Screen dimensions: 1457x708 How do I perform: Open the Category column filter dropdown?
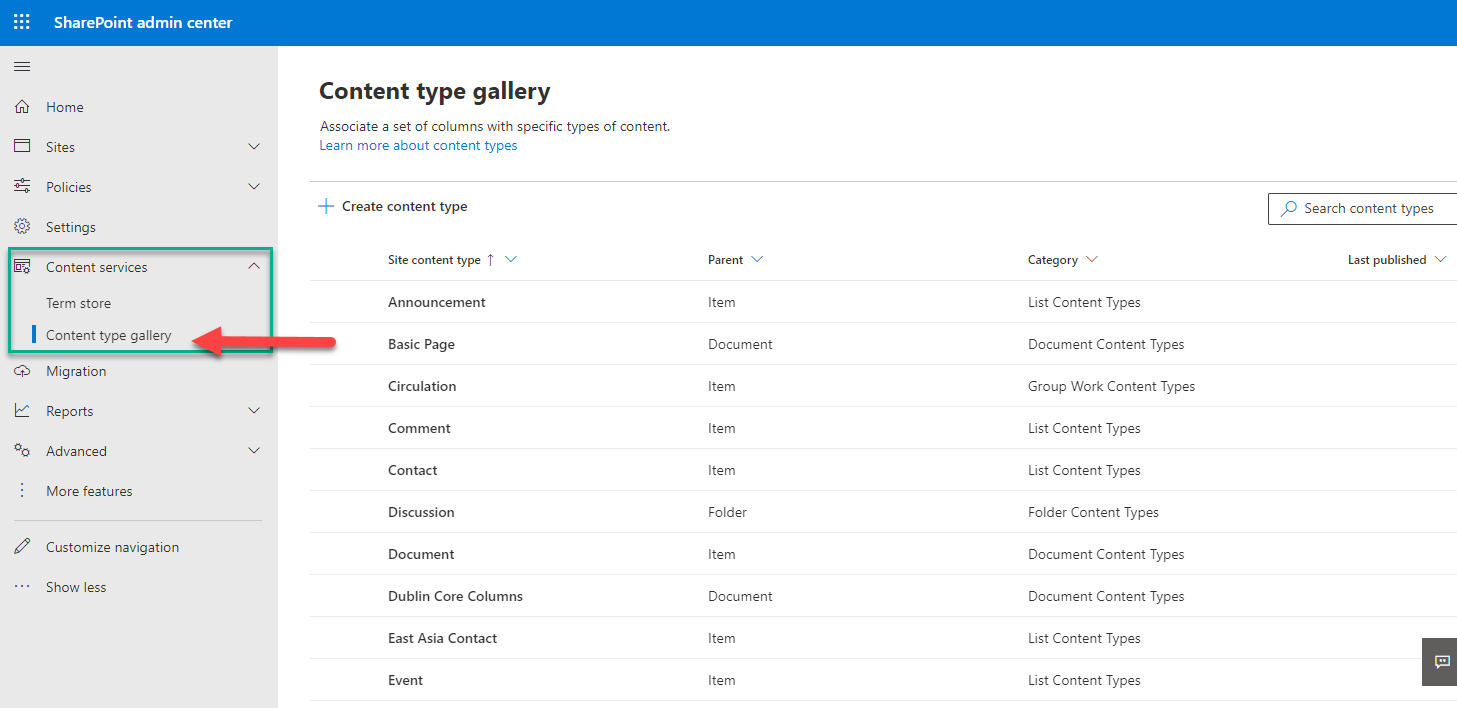[x=1091, y=260]
